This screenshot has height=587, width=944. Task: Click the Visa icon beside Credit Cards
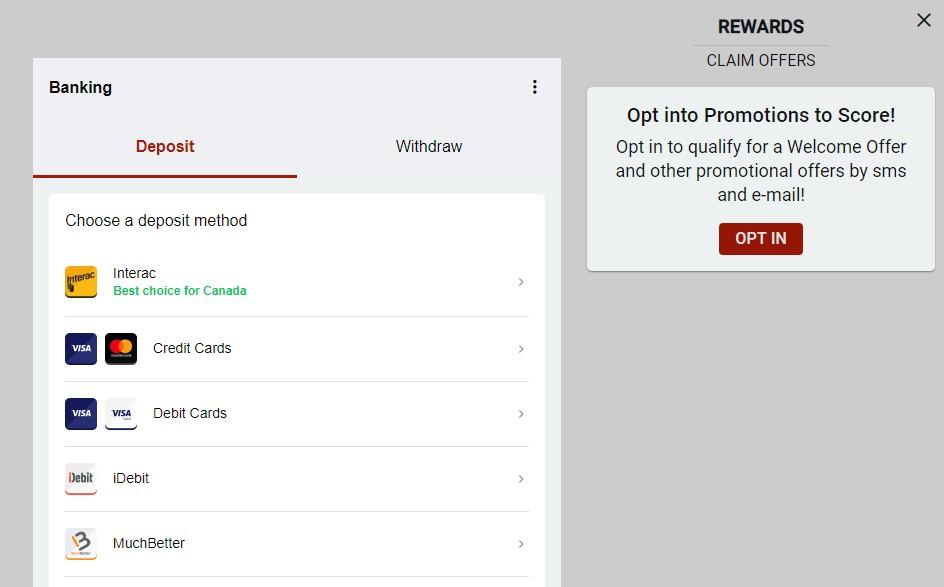tap(81, 349)
